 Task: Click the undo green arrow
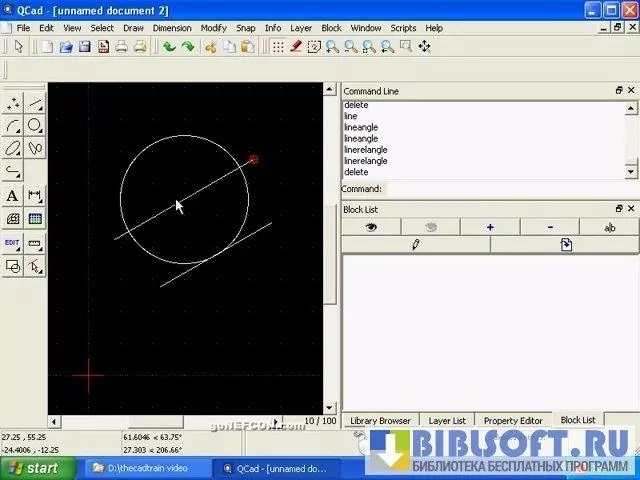[x=169, y=46]
